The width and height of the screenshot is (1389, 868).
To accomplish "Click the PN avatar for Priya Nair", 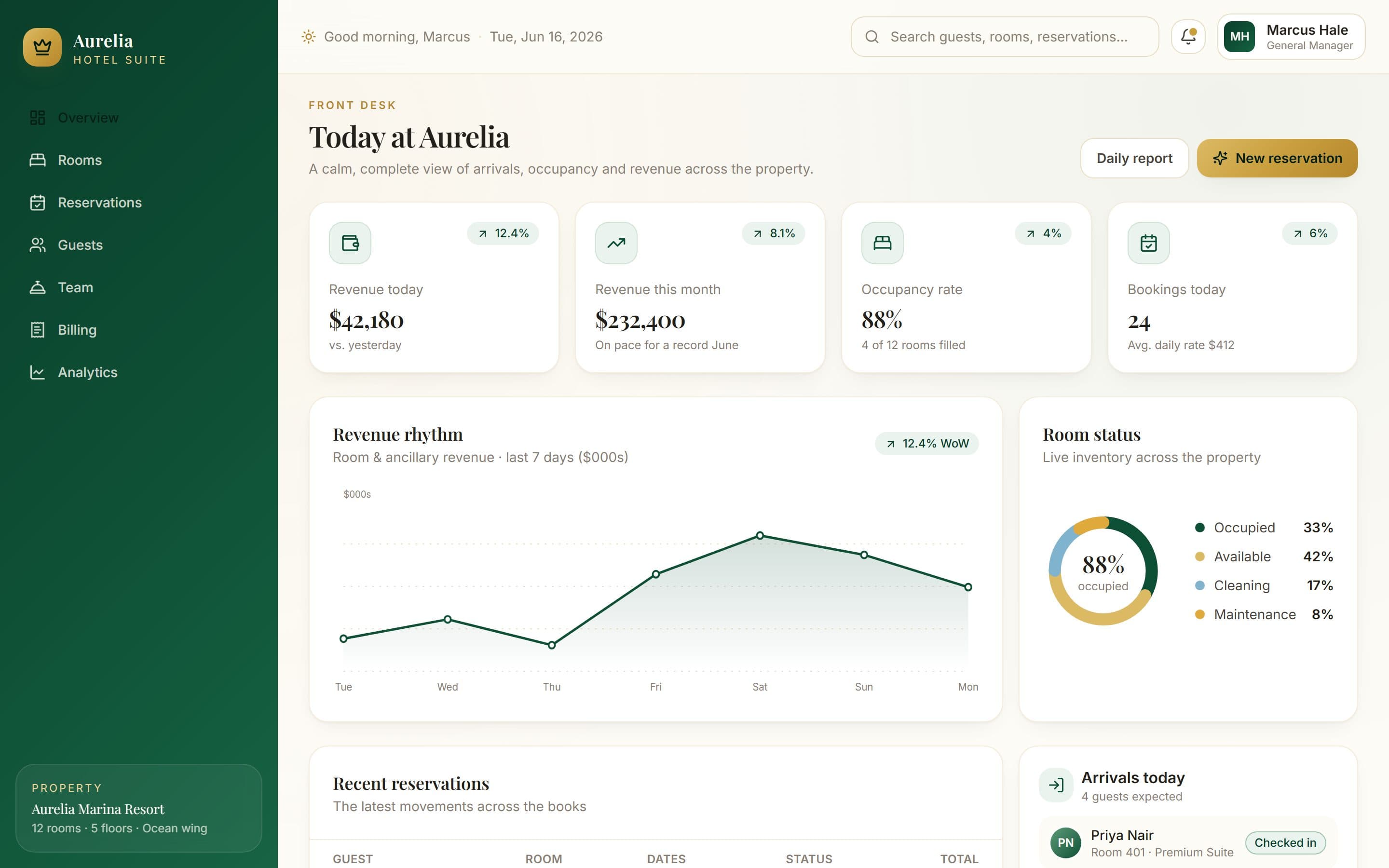I will point(1066,843).
